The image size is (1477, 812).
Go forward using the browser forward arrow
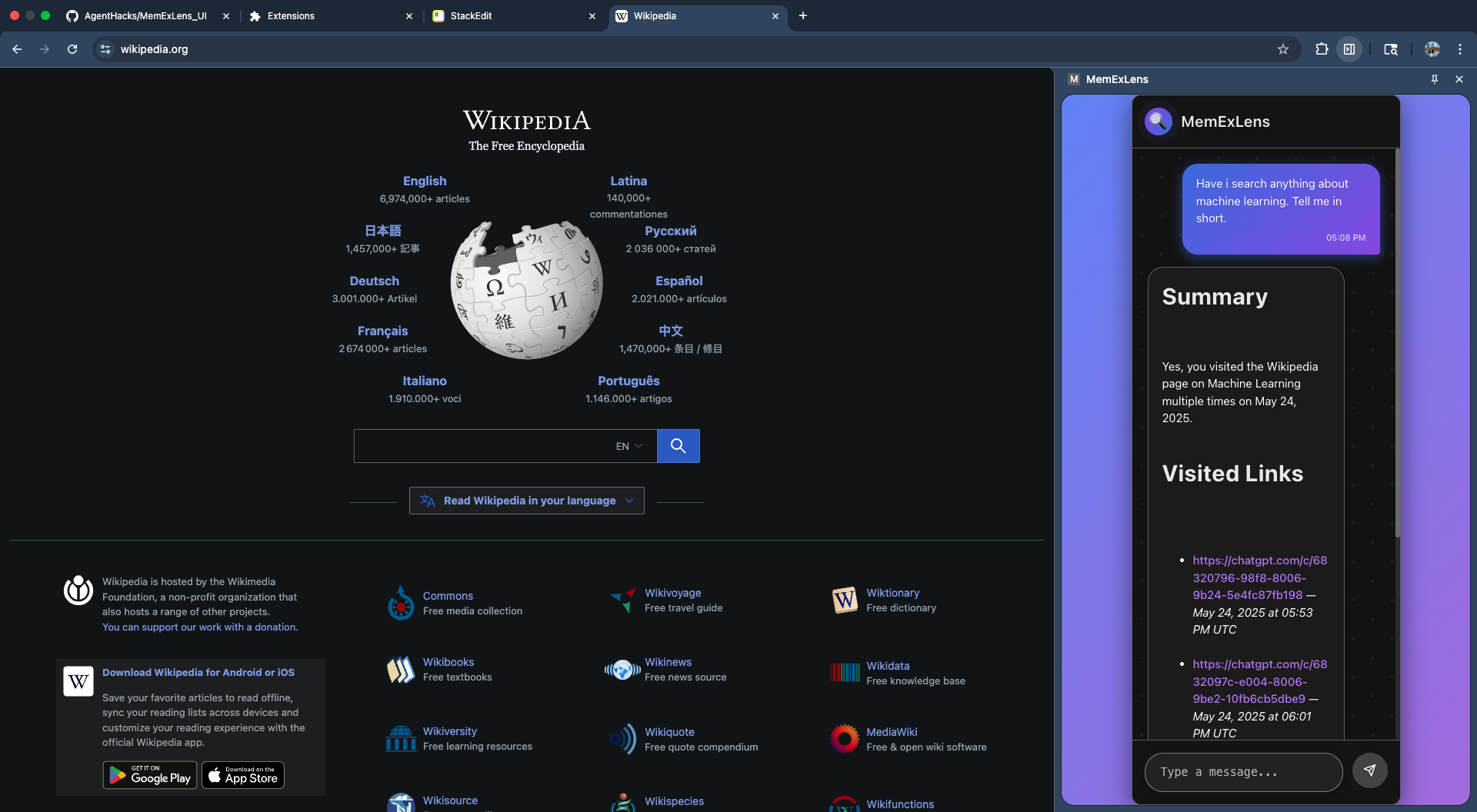45,49
